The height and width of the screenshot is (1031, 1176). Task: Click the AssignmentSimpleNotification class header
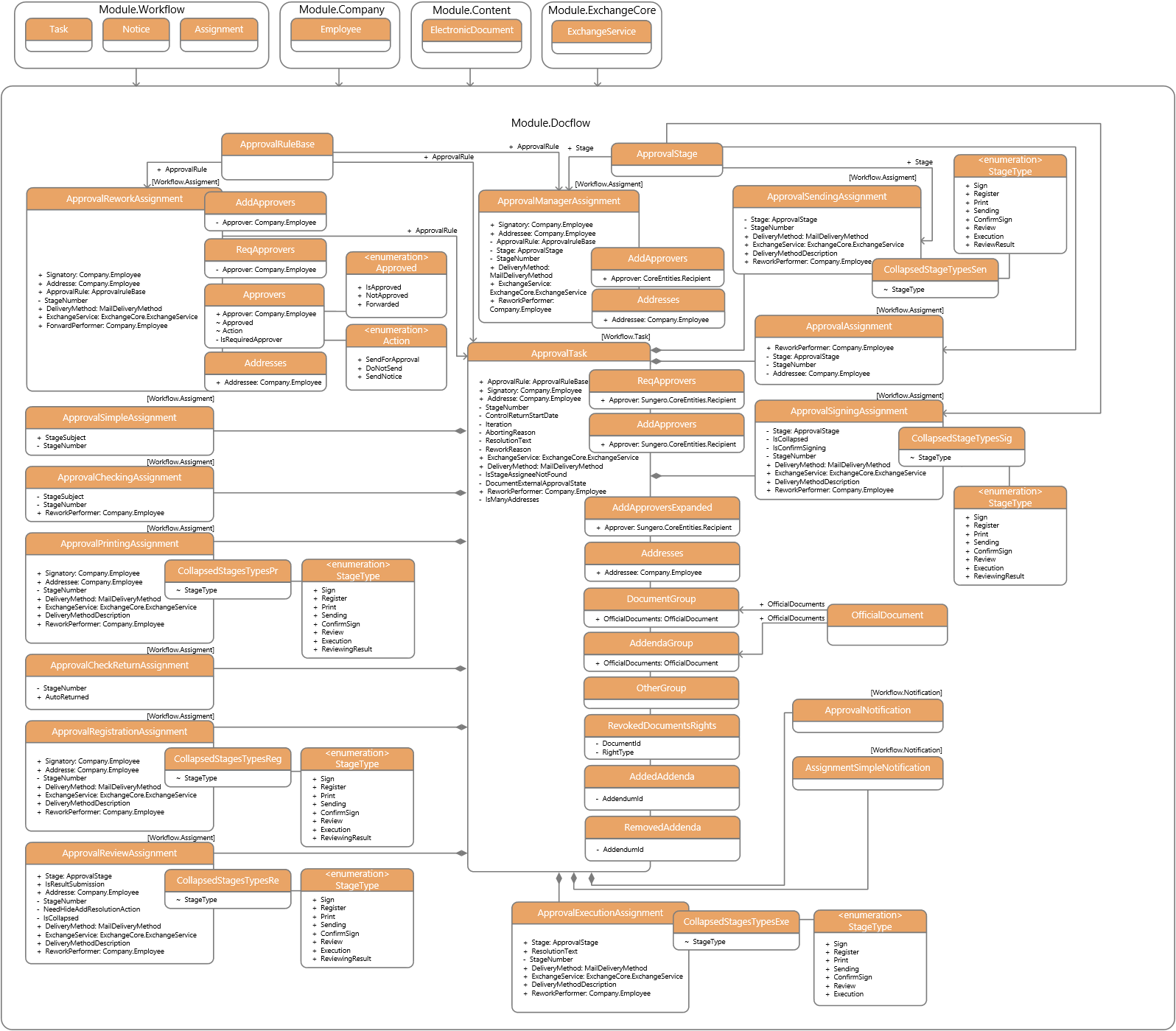[867, 768]
